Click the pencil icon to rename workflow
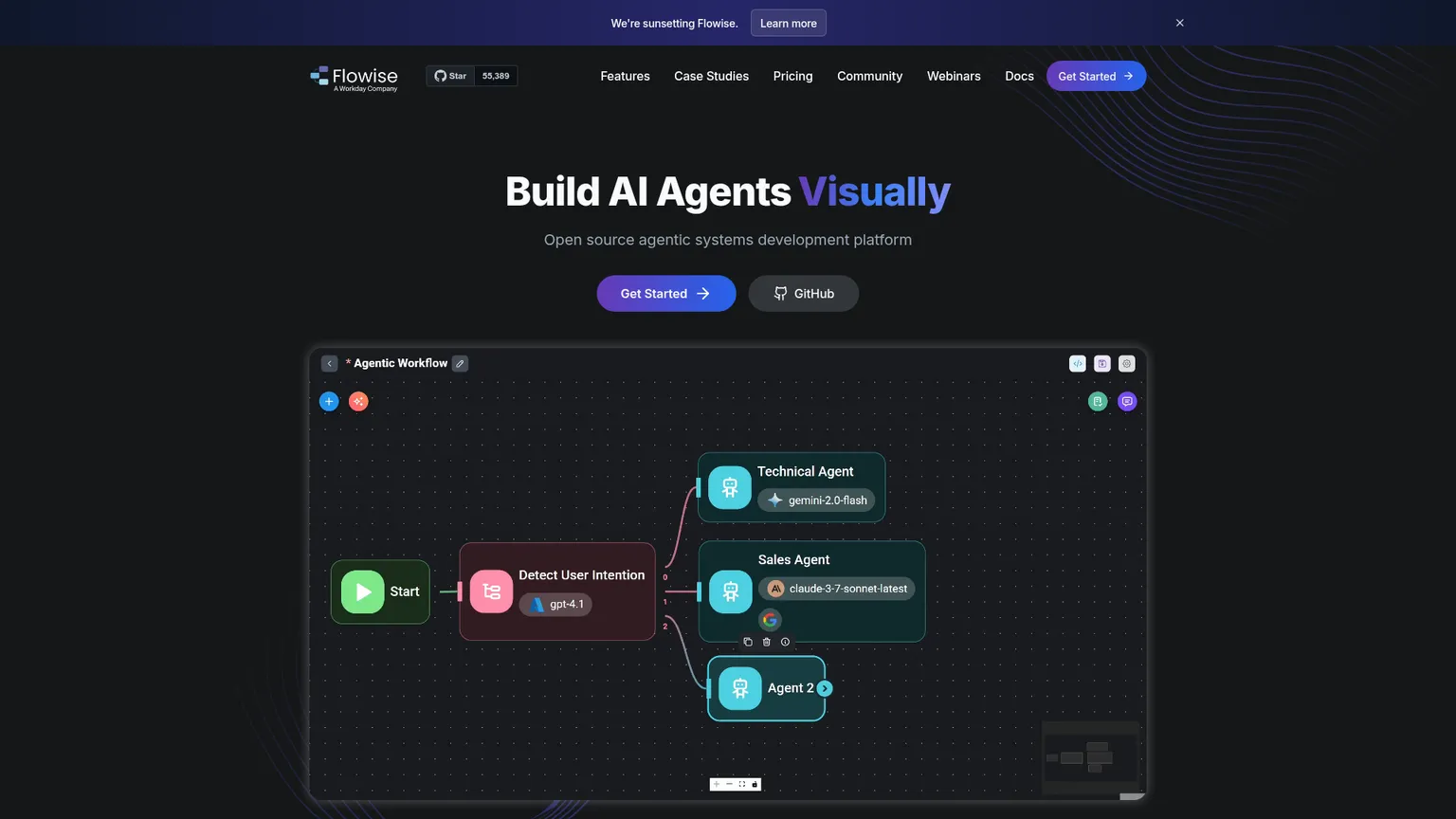This screenshot has height=819, width=1456. (x=460, y=363)
